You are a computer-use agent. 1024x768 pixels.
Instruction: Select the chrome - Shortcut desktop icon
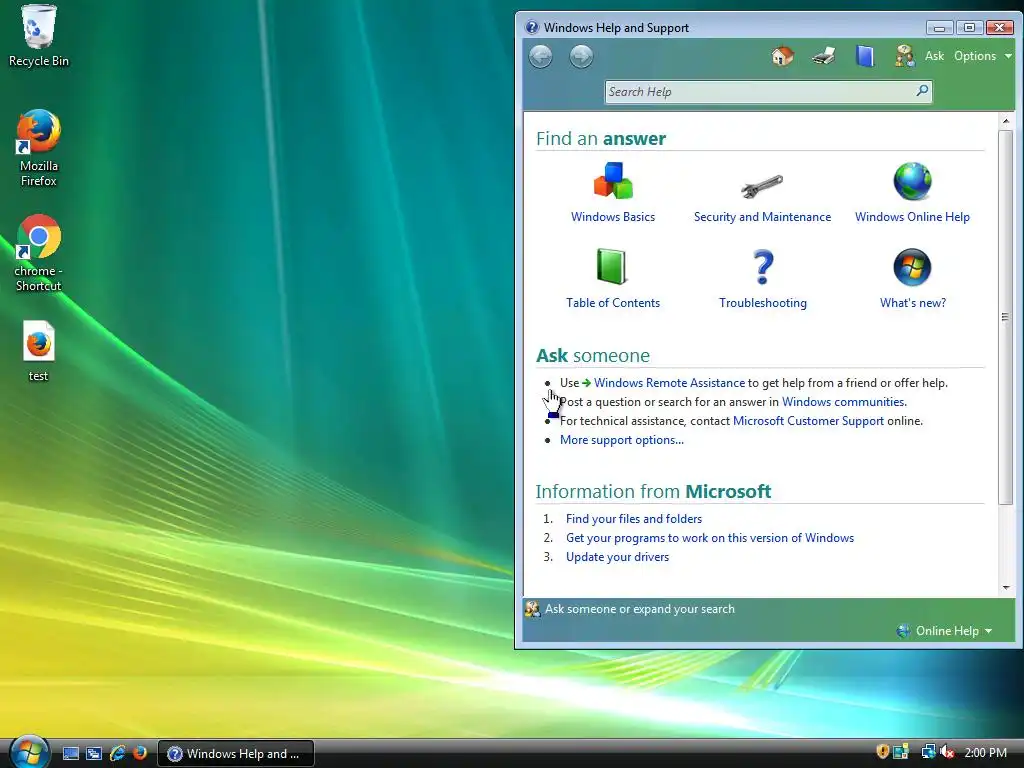pos(39,253)
